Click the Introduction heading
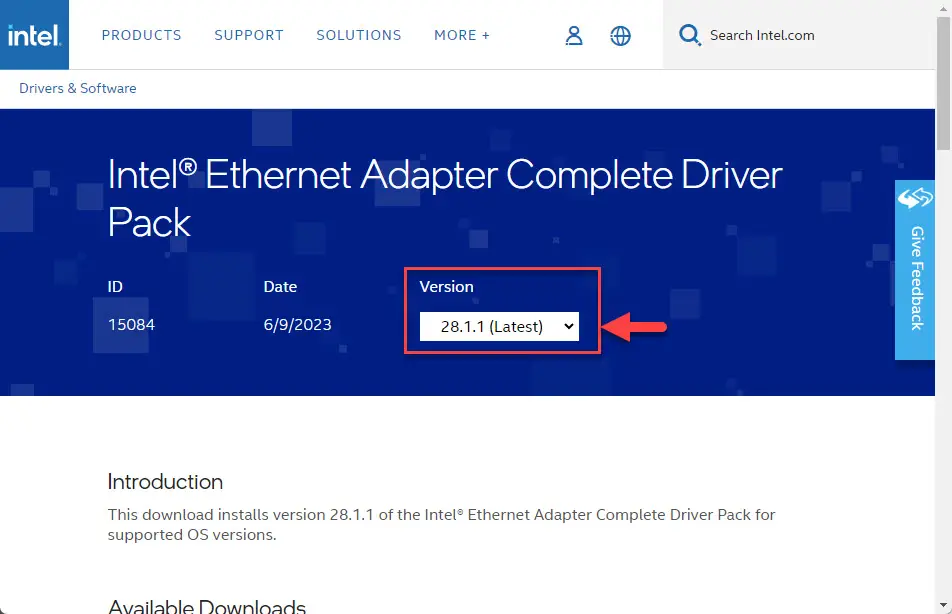Screen dimensions: 952x614 click(165, 482)
